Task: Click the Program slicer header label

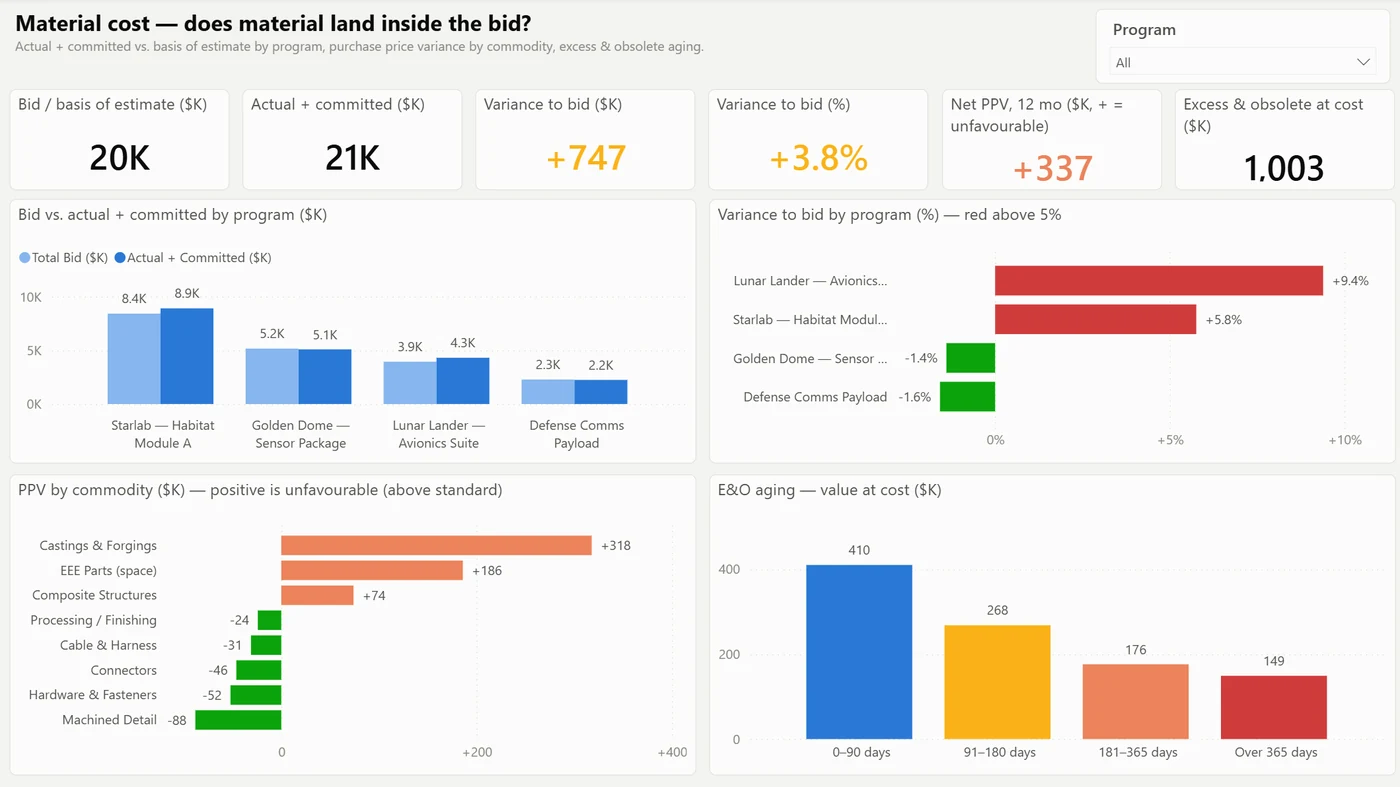Action: pyautogui.click(x=1144, y=30)
